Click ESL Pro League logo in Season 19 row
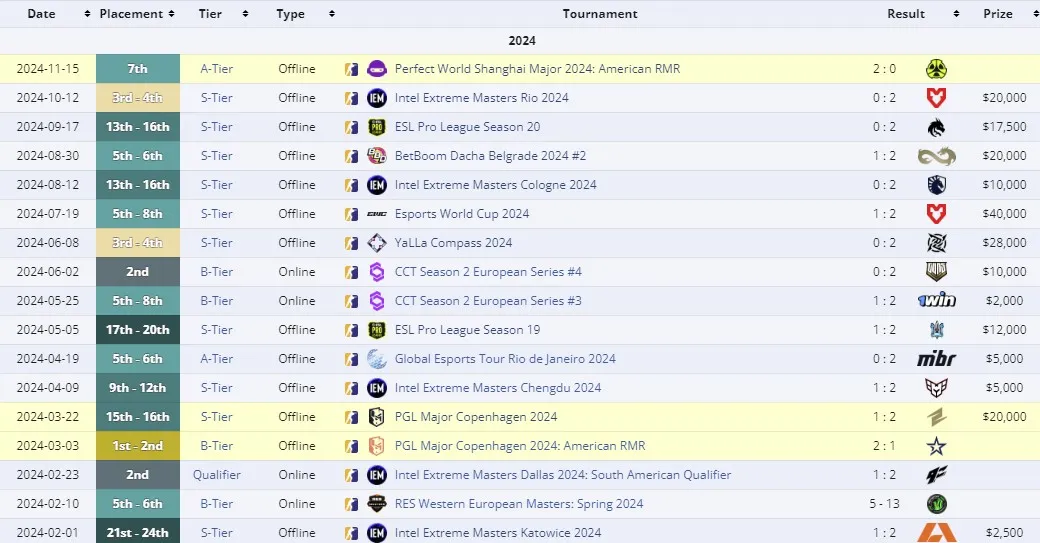 click(x=377, y=330)
